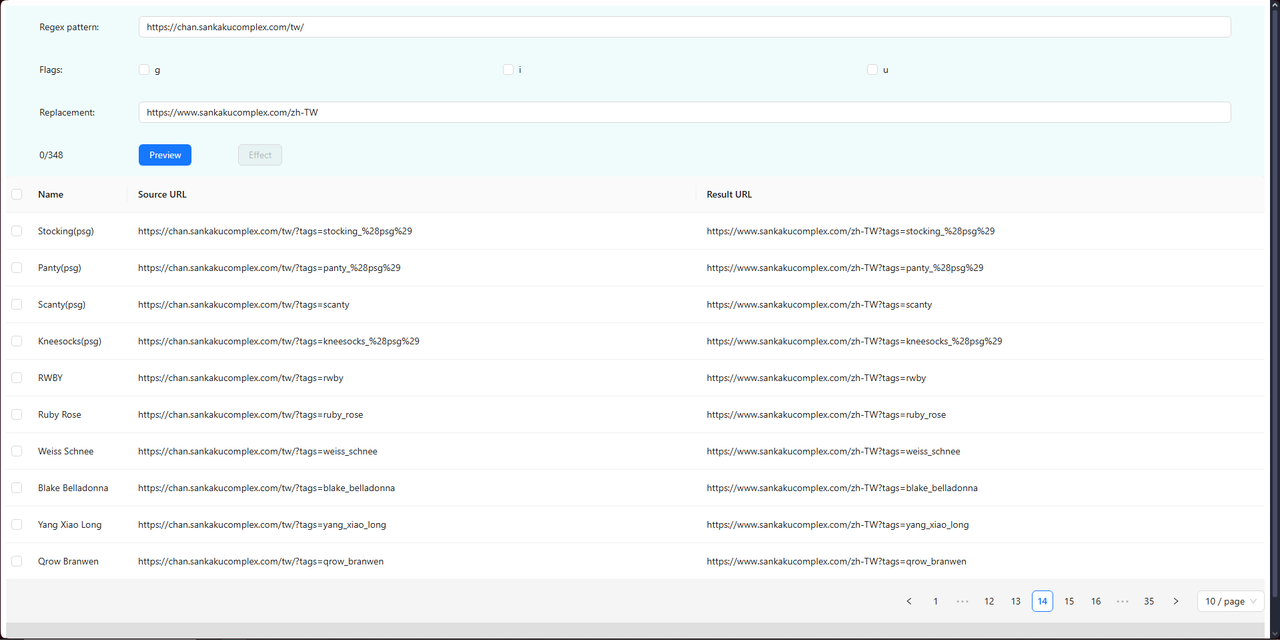Viewport: 1280px width, 640px height.
Task: Toggle select-all checkbox in table header
Action: 16,194
